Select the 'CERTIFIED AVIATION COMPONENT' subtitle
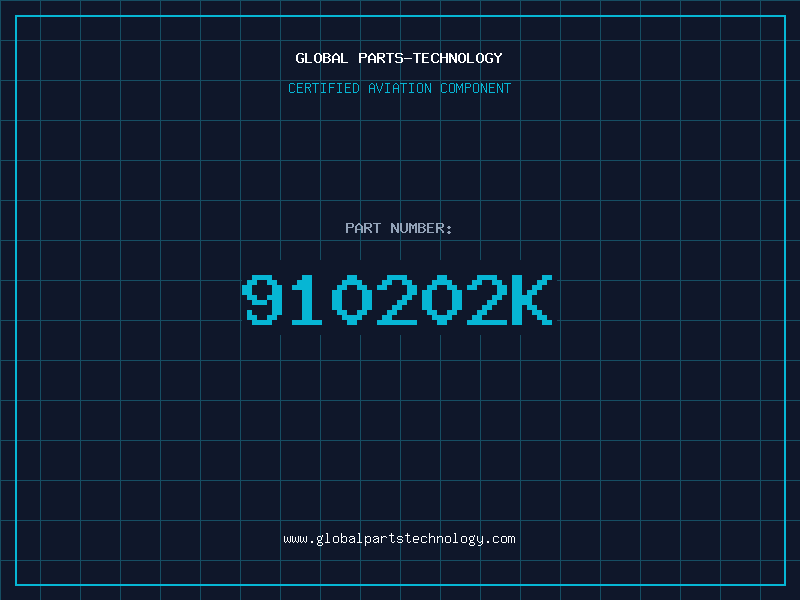Image resolution: width=800 pixels, height=600 pixels. tap(399, 88)
